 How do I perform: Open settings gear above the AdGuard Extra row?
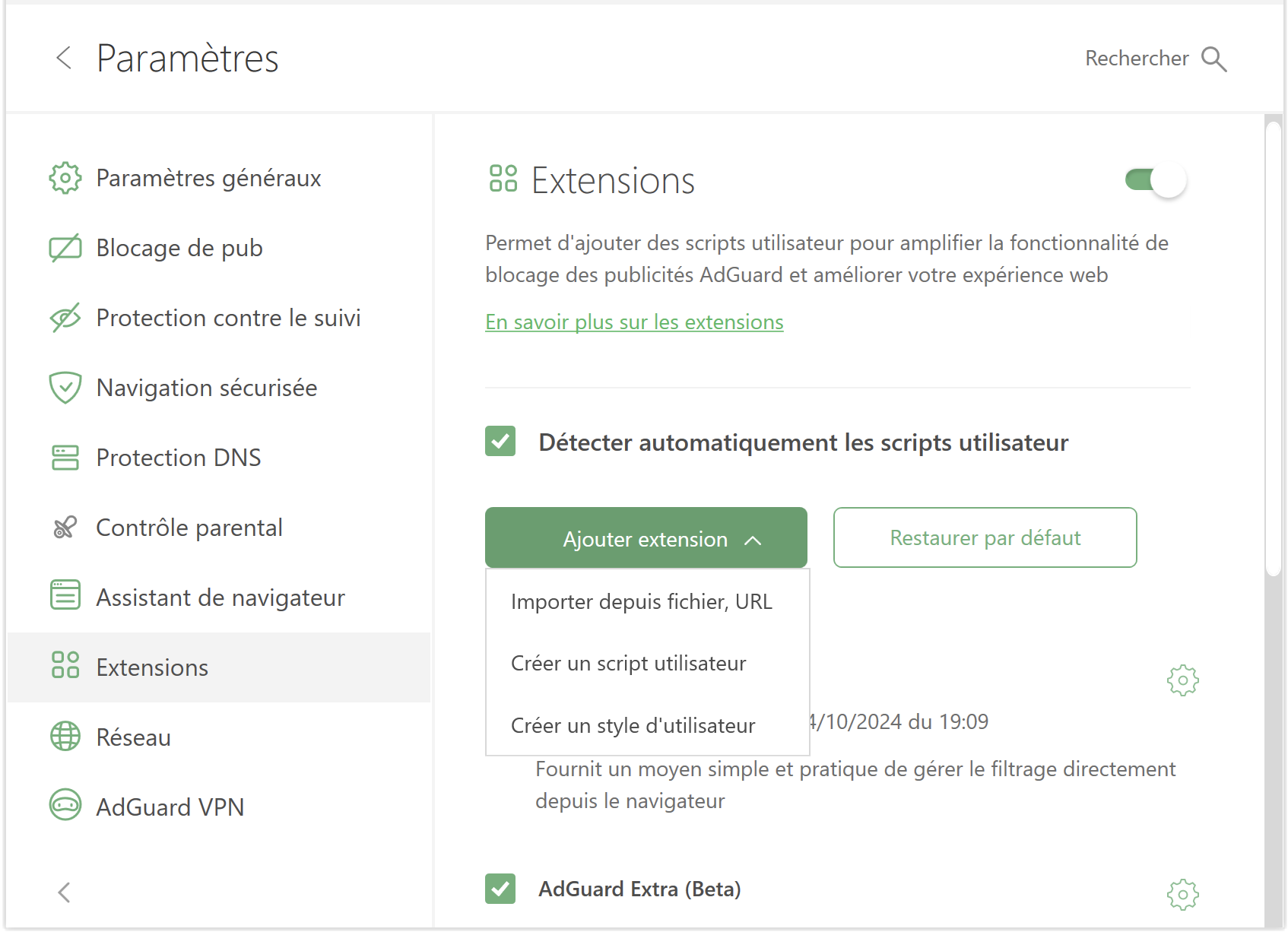pos(1183,680)
